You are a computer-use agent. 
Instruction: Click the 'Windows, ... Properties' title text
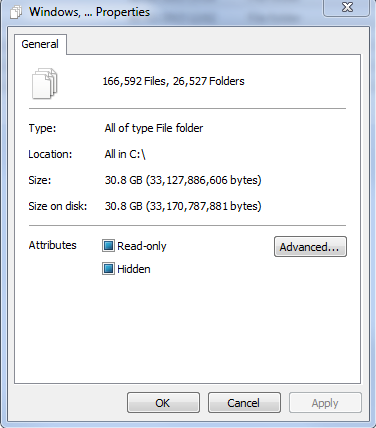coord(90,12)
